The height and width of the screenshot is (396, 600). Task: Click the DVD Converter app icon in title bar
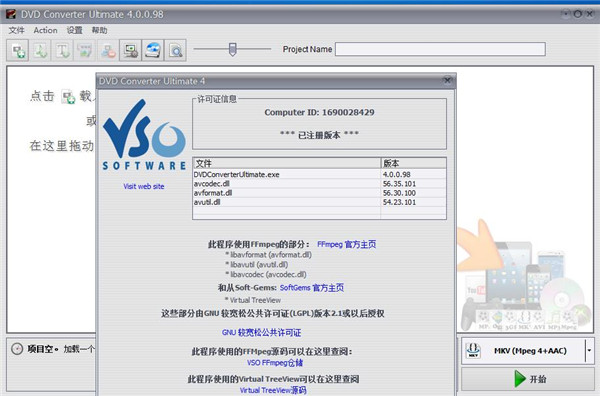pos(11,15)
